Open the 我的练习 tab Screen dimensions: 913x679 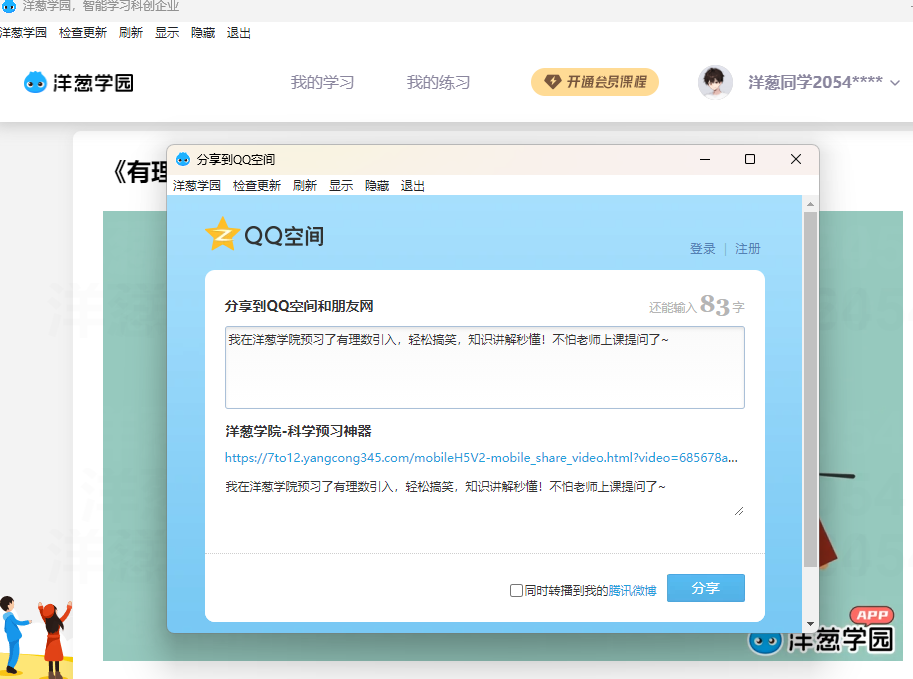[x=438, y=83]
